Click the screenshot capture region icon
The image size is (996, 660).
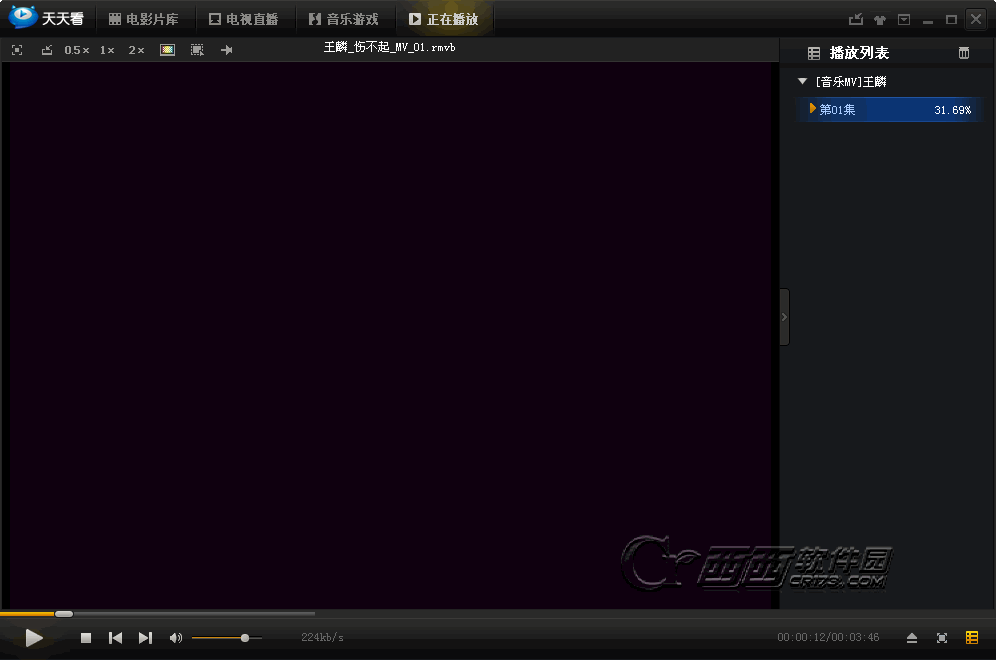[x=198, y=50]
